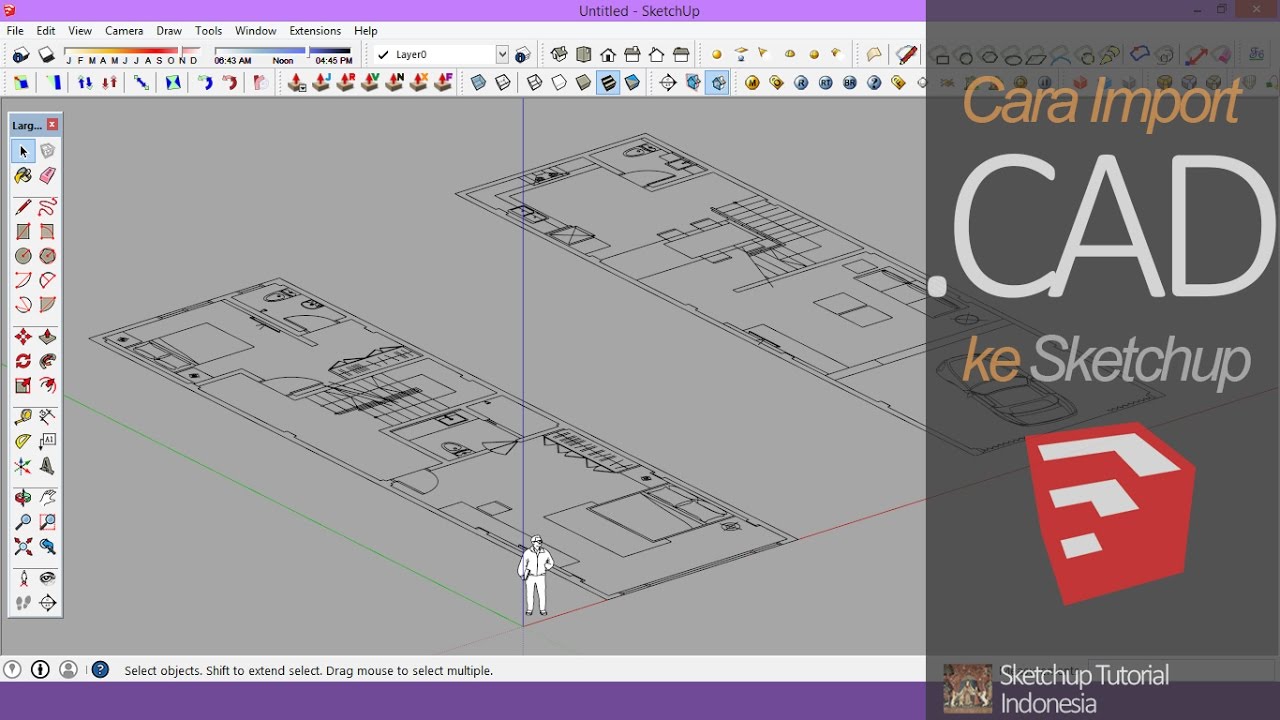The image size is (1280, 720).
Task: Enable Hidden Line face style
Action: [x=559, y=83]
